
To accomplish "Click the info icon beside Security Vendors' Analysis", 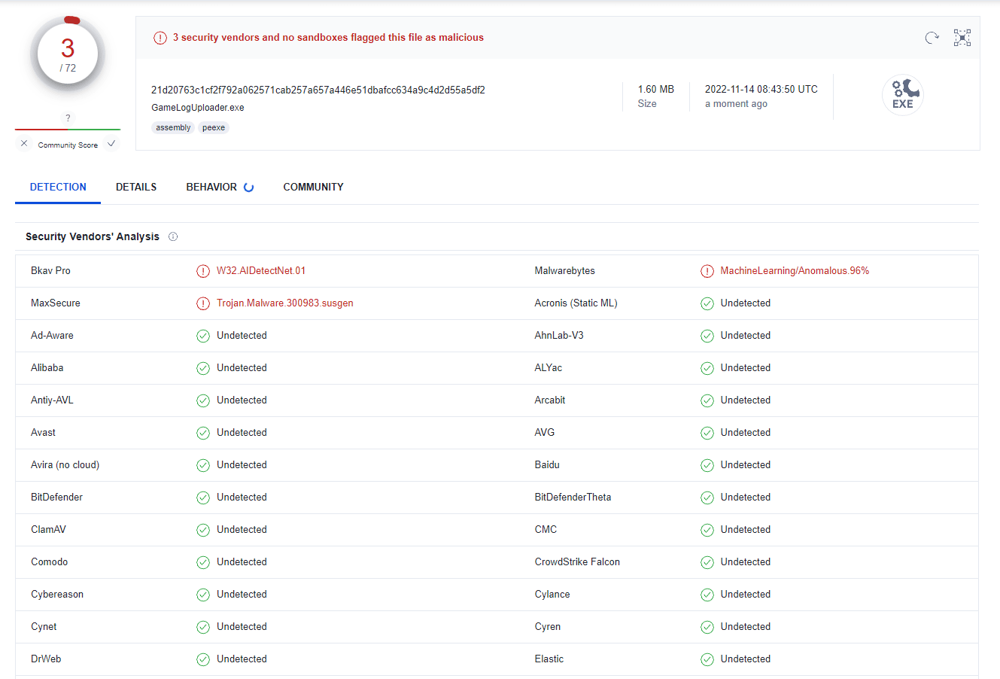I will click(173, 237).
